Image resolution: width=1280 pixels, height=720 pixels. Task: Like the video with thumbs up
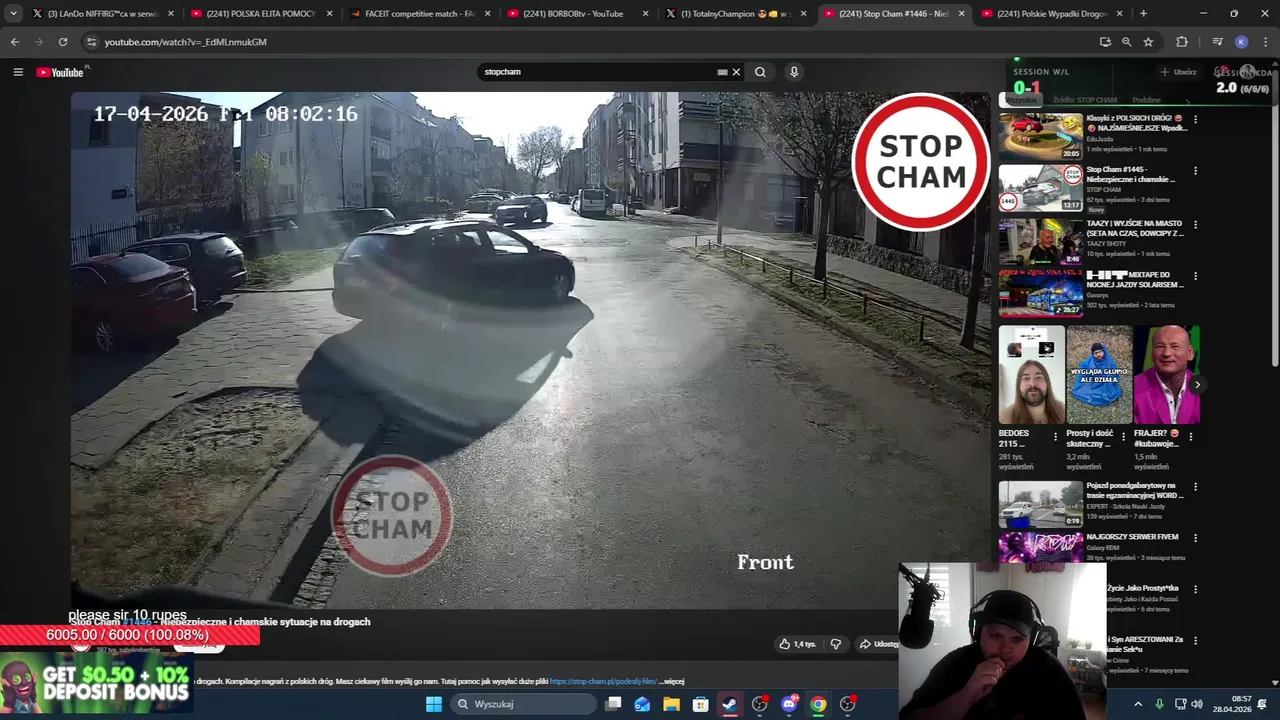click(797, 644)
